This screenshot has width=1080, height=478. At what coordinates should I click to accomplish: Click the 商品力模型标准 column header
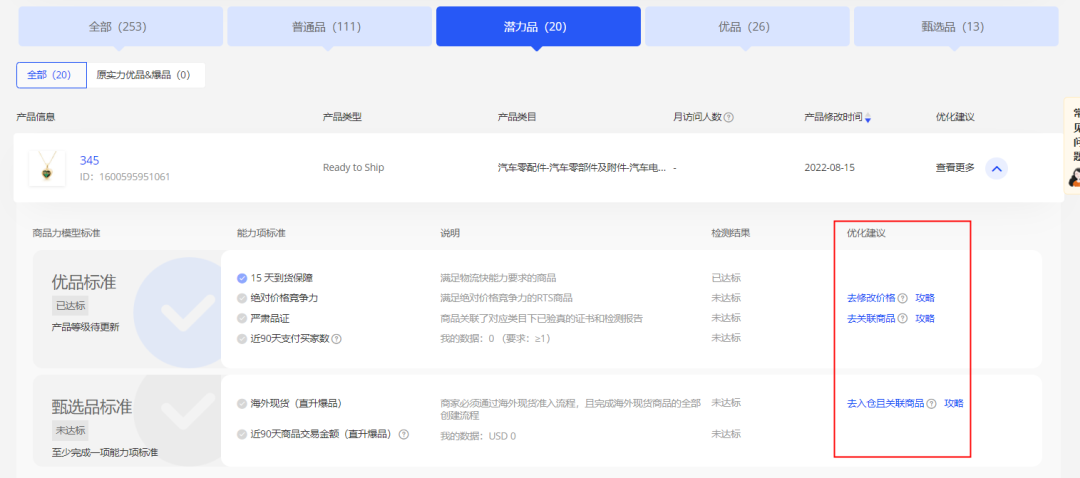[66, 233]
